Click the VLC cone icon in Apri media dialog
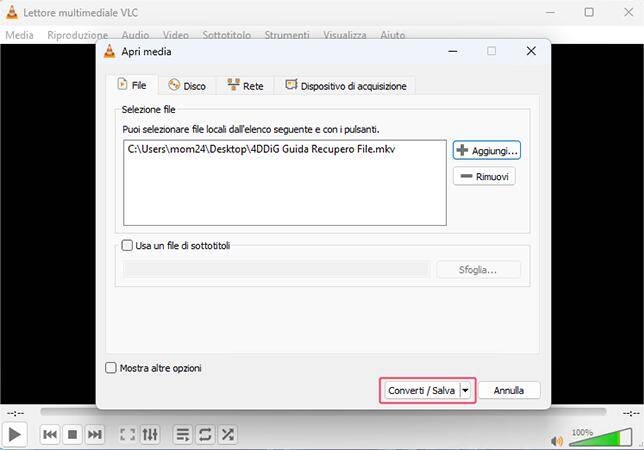 109,51
